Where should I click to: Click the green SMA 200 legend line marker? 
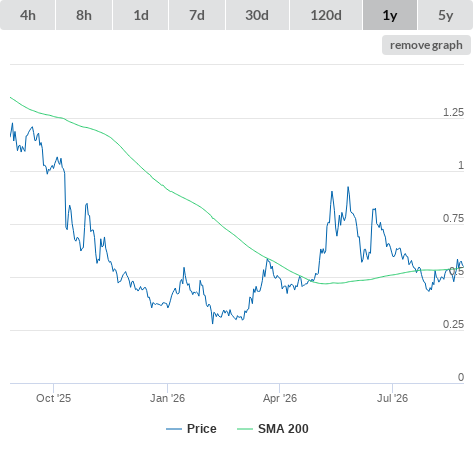(245, 429)
